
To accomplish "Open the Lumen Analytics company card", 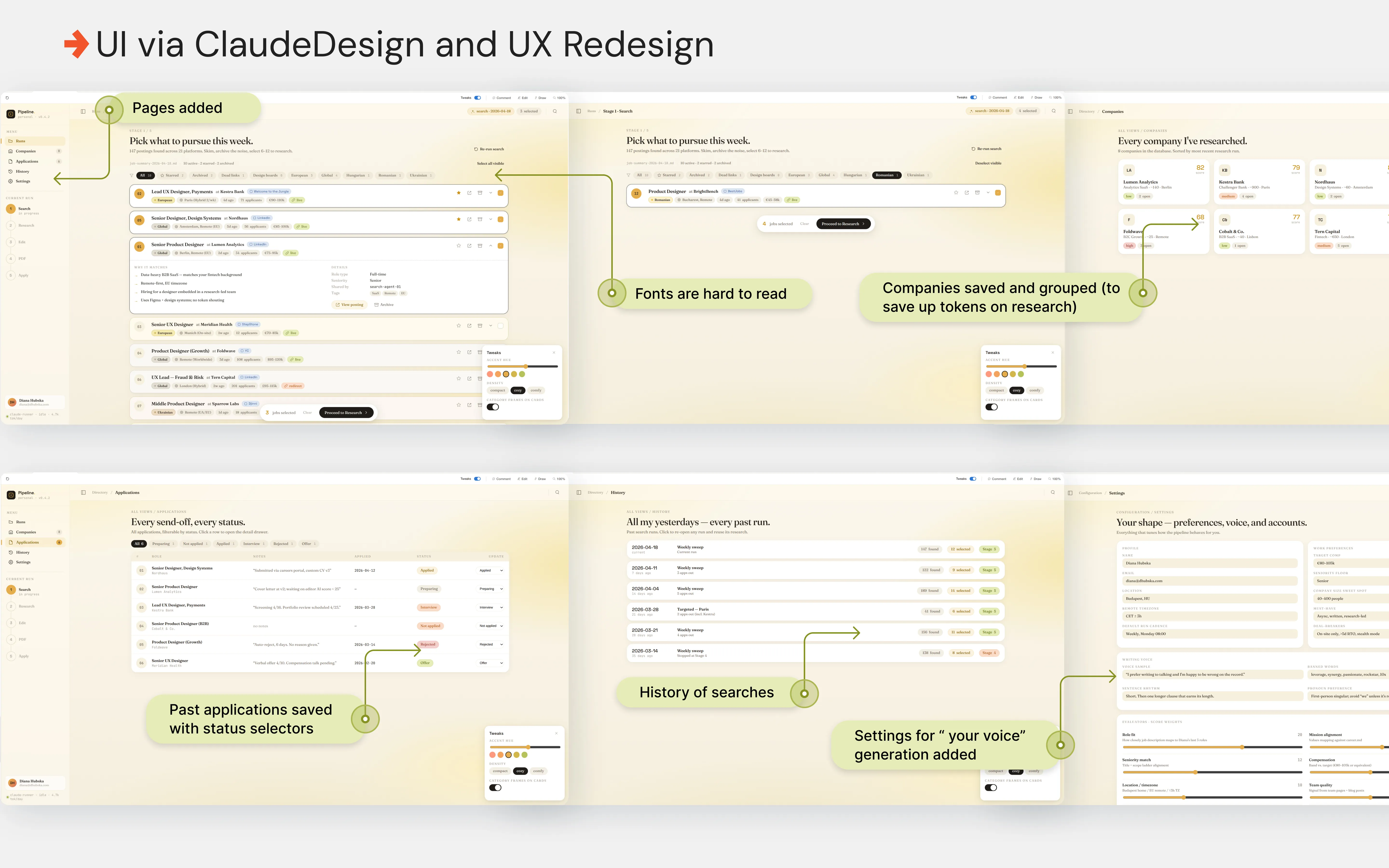I will [x=1164, y=182].
